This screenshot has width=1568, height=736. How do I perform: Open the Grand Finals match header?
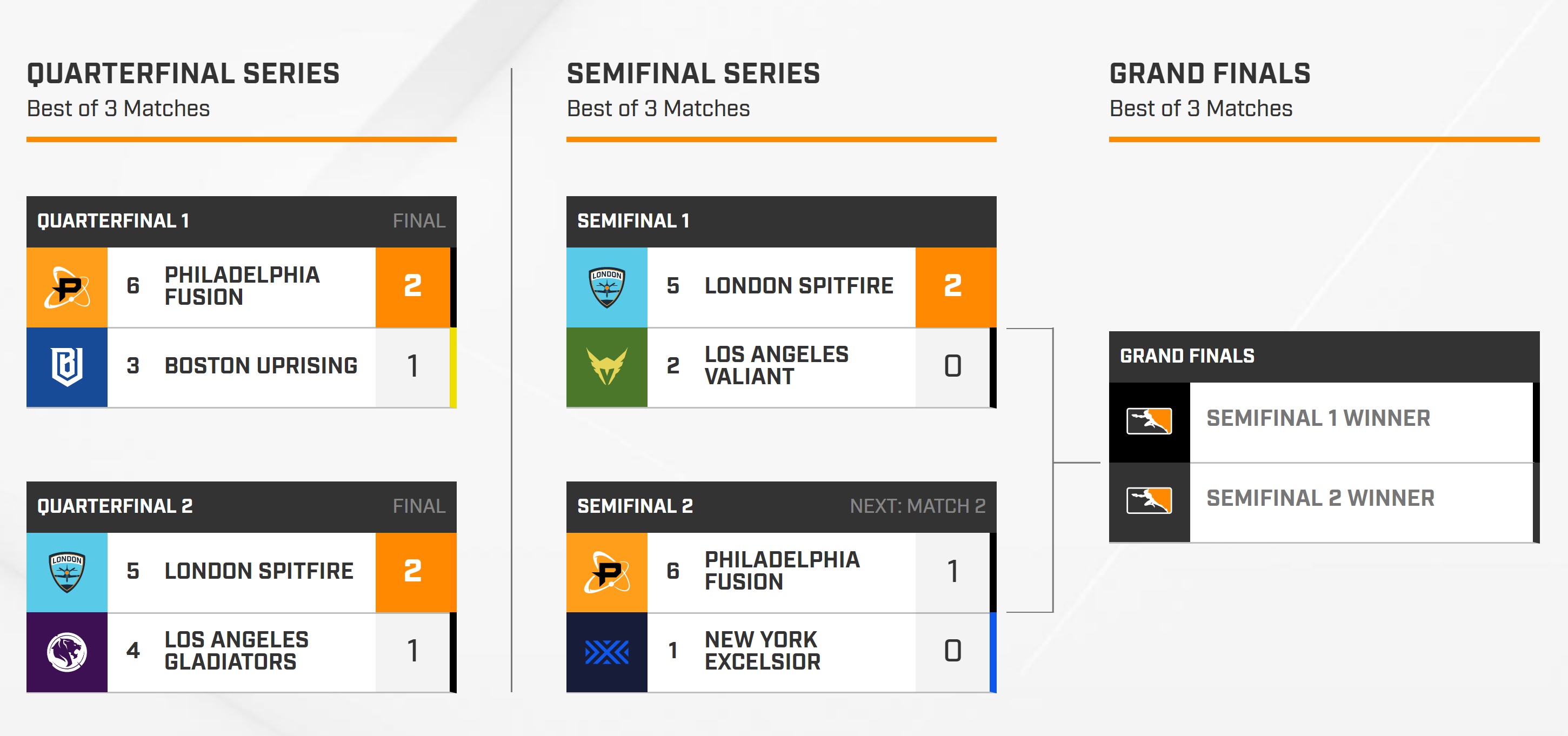tap(1324, 356)
